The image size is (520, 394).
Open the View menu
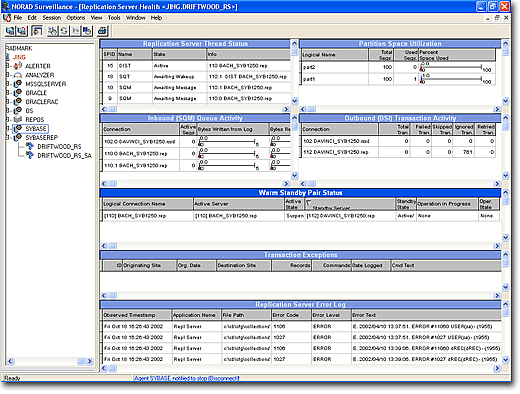[96, 18]
